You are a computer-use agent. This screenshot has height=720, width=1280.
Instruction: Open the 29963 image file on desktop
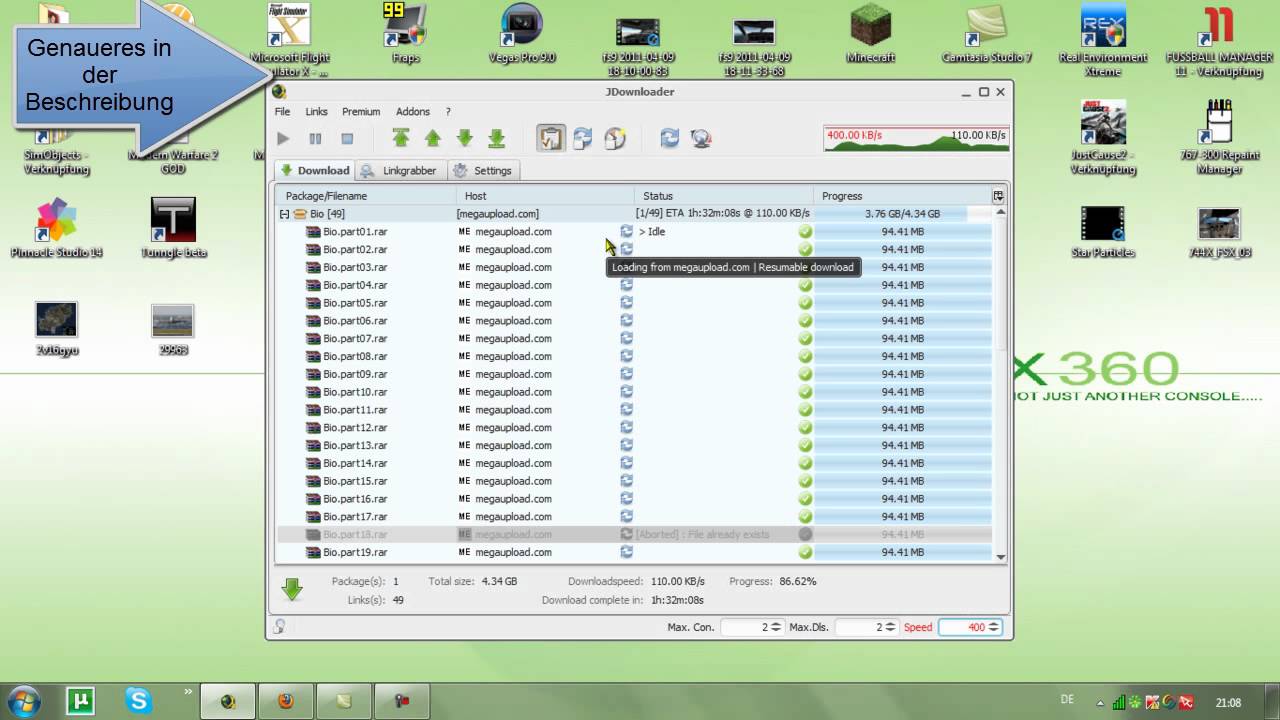pos(173,329)
